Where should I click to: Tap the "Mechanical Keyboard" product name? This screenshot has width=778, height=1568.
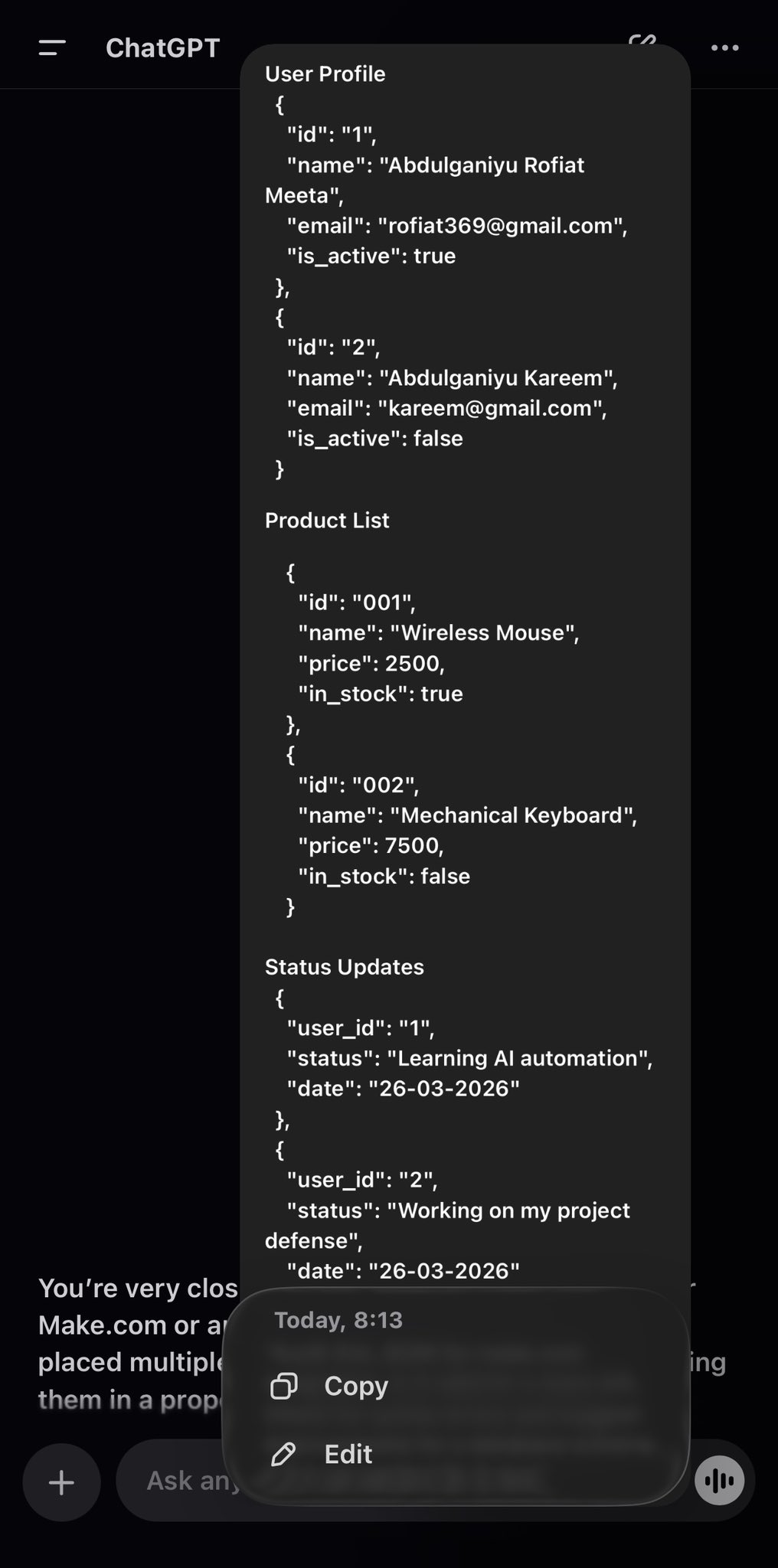(512, 815)
